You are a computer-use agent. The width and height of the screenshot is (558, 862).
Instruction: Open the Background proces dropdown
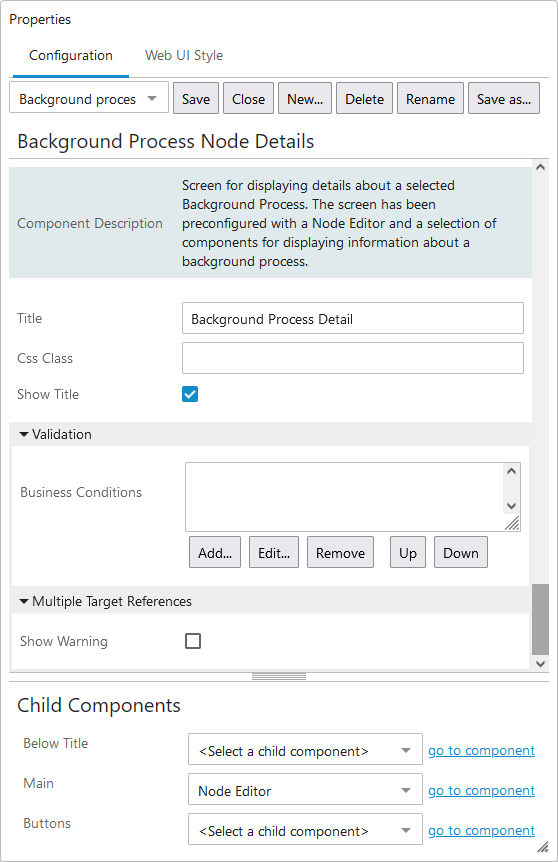pos(89,98)
